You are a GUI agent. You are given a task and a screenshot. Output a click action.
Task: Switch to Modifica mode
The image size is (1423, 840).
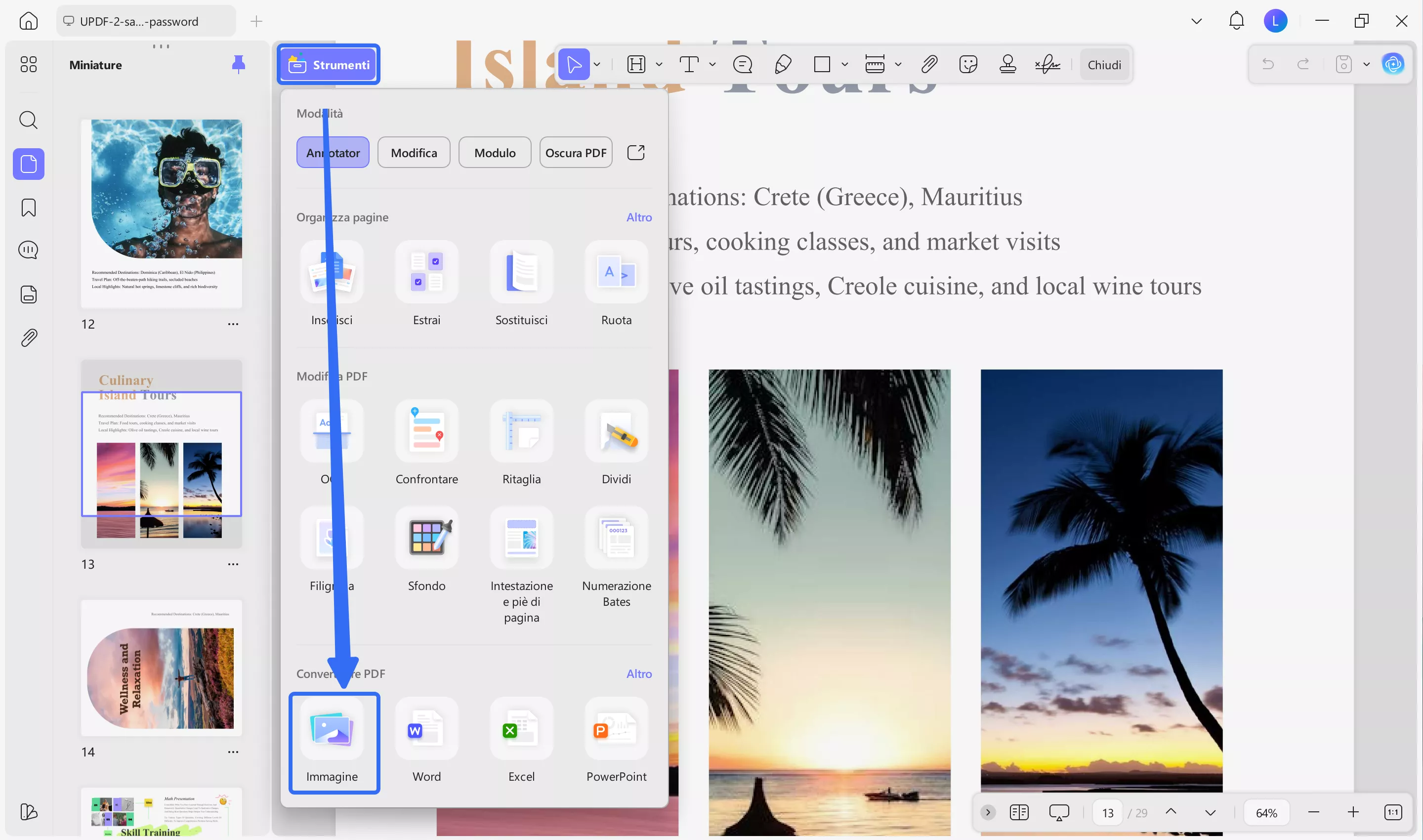[413, 152]
